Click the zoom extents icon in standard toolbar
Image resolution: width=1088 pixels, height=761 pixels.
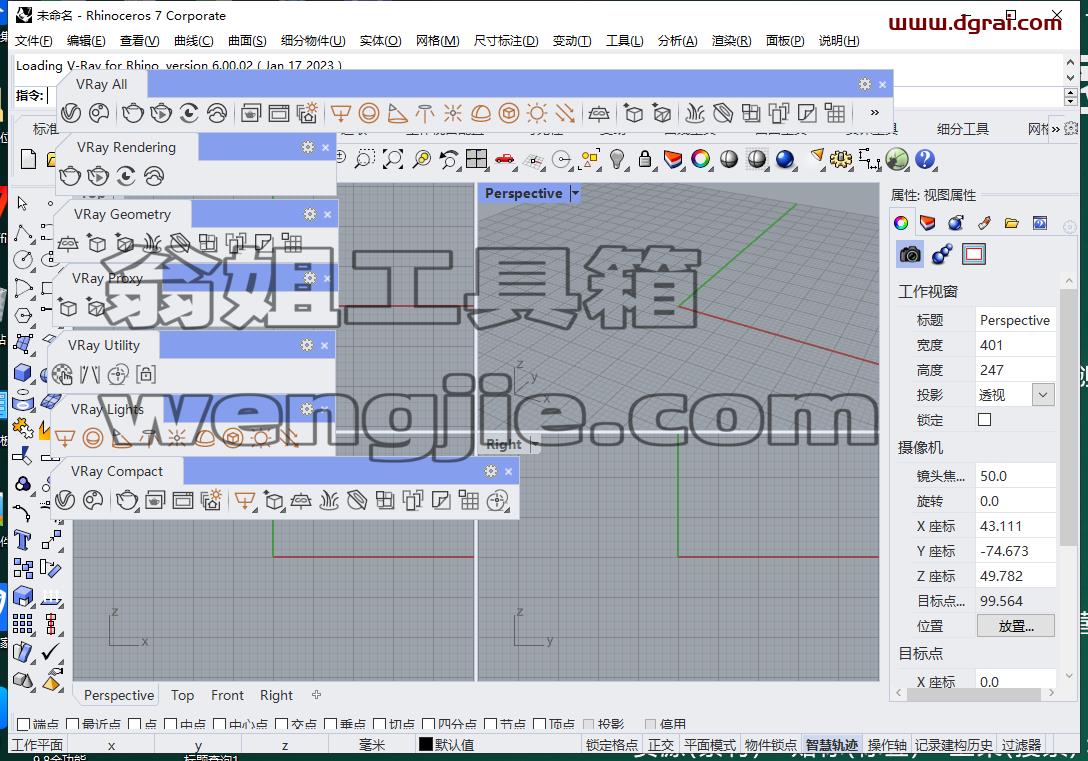pos(393,160)
